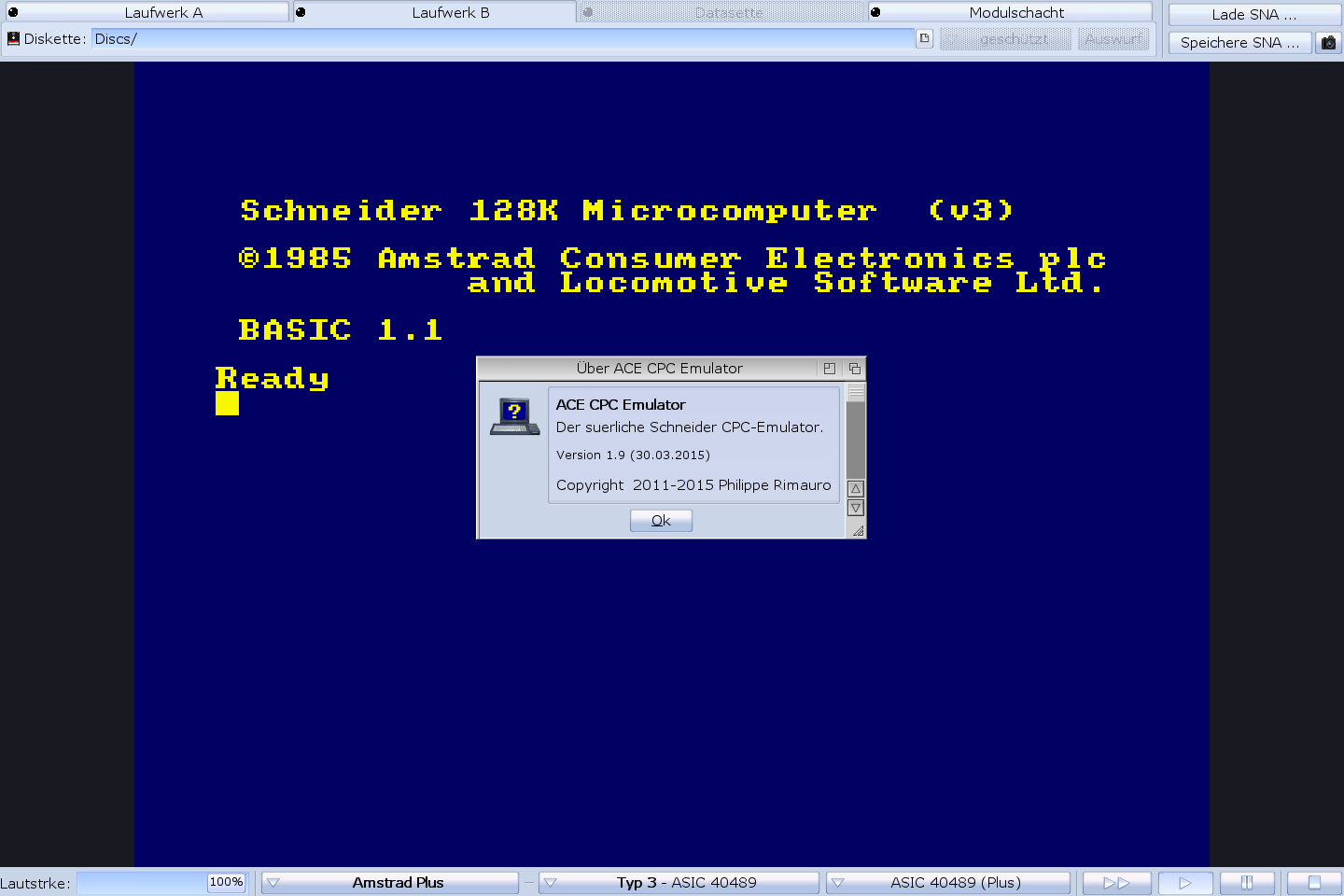Image resolution: width=1344 pixels, height=896 pixels.
Task: Click the play emulation button
Action: [1185, 882]
